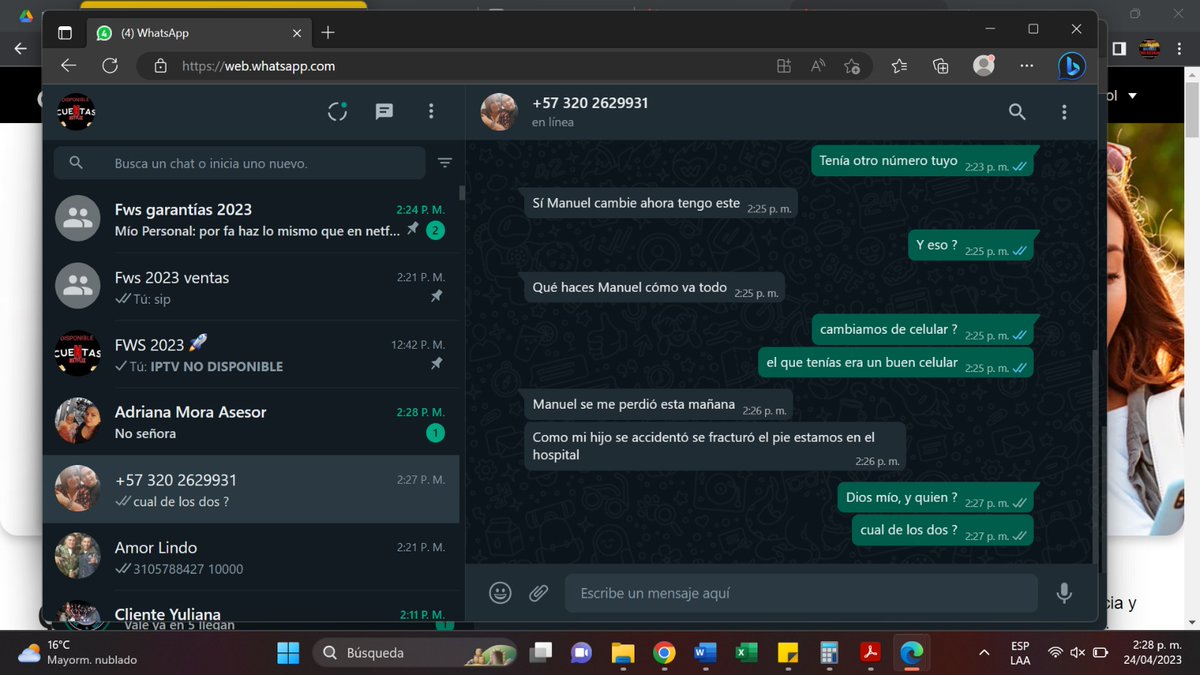Open Calculator from the taskbar

click(828, 653)
